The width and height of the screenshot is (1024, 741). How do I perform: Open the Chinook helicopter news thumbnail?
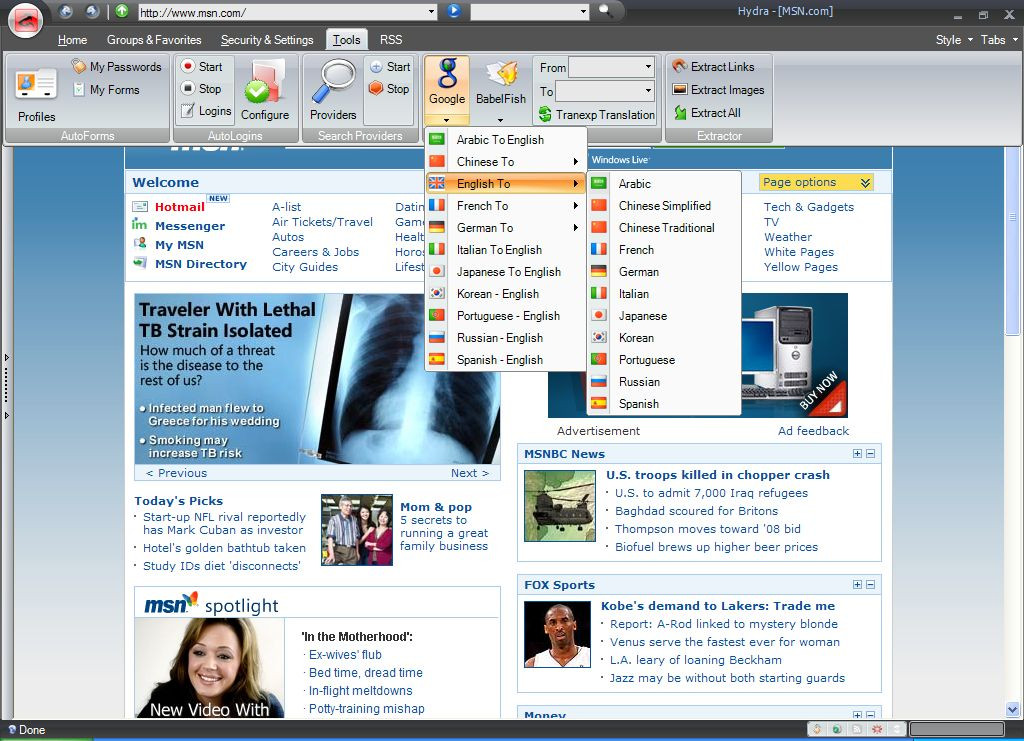[x=560, y=506]
